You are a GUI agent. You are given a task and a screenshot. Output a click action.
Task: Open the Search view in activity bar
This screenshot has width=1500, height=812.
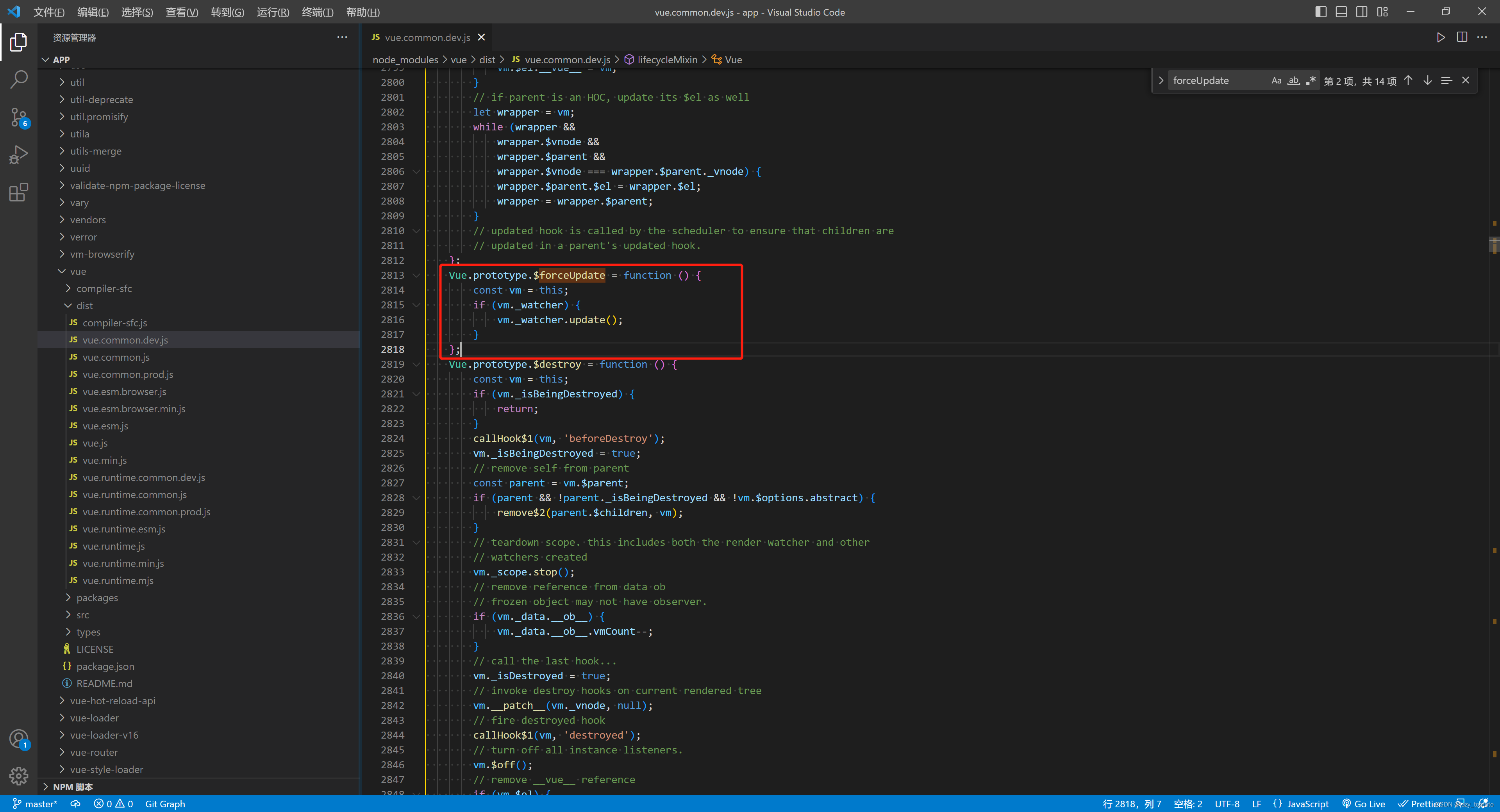pos(19,79)
